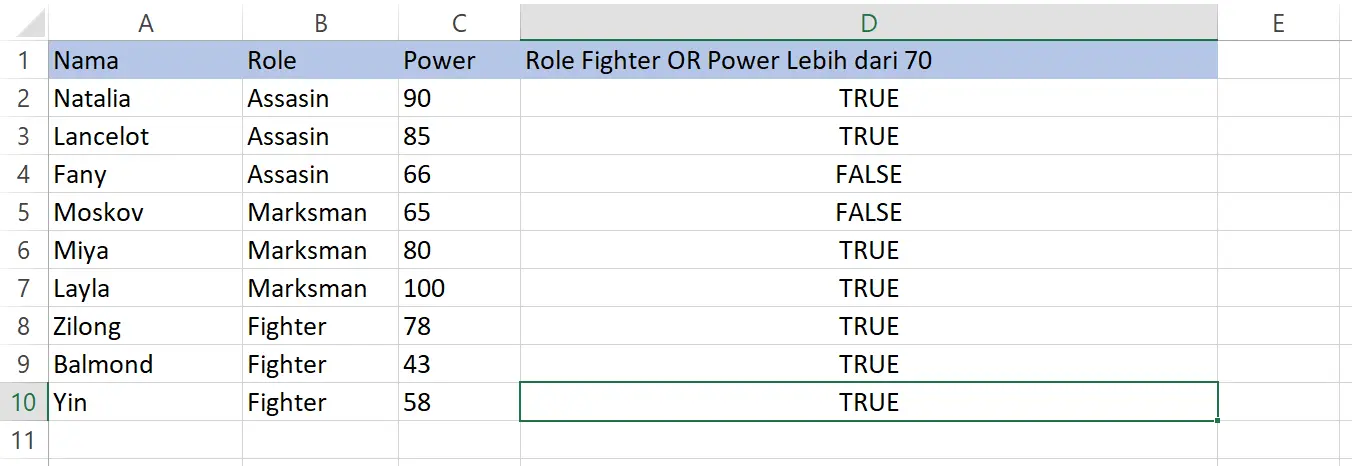Screen dimensions: 1352x466
Task: Select the cell containing Yin
Action: pos(146,402)
